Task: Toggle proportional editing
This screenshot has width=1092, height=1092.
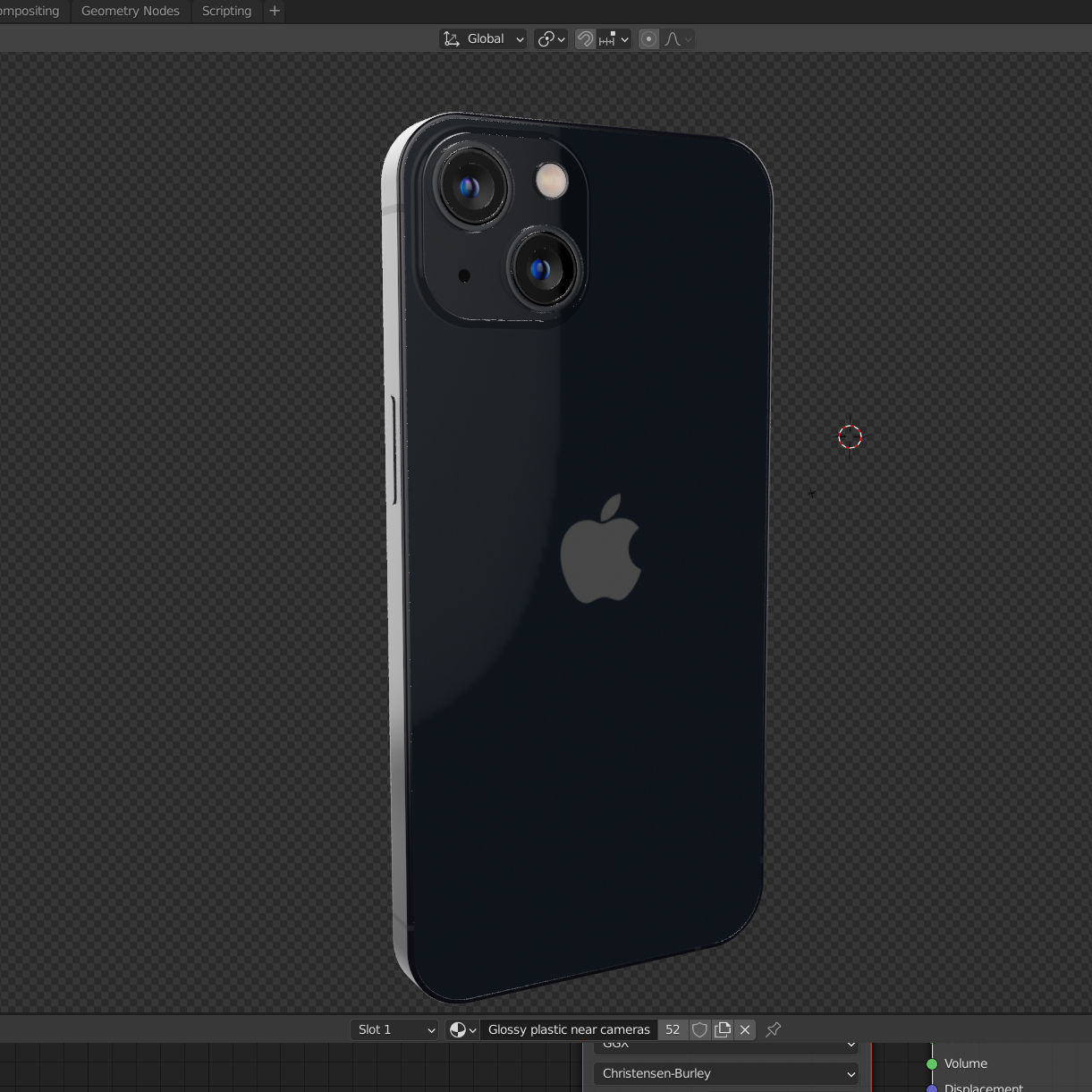Action: [x=649, y=38]
